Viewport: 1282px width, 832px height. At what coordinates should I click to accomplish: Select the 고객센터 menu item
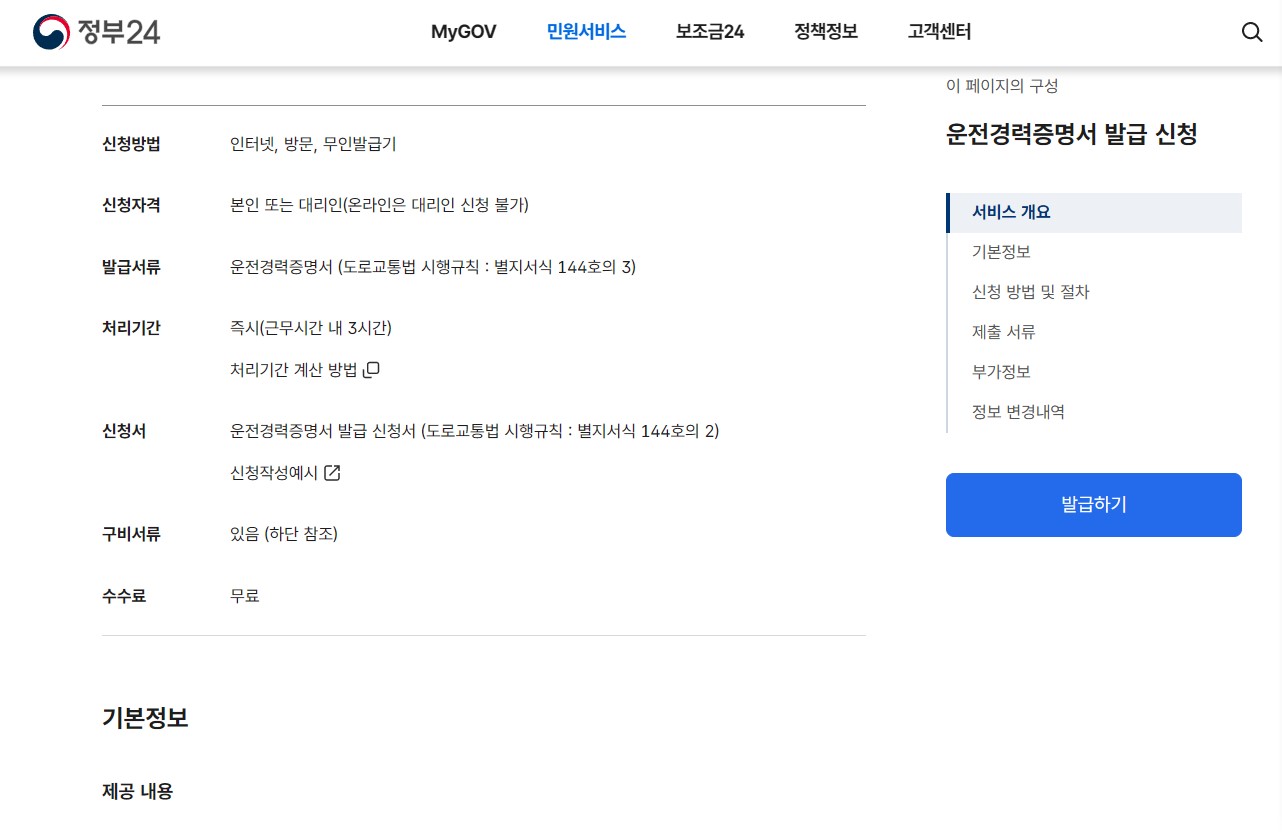pos(937,31)
